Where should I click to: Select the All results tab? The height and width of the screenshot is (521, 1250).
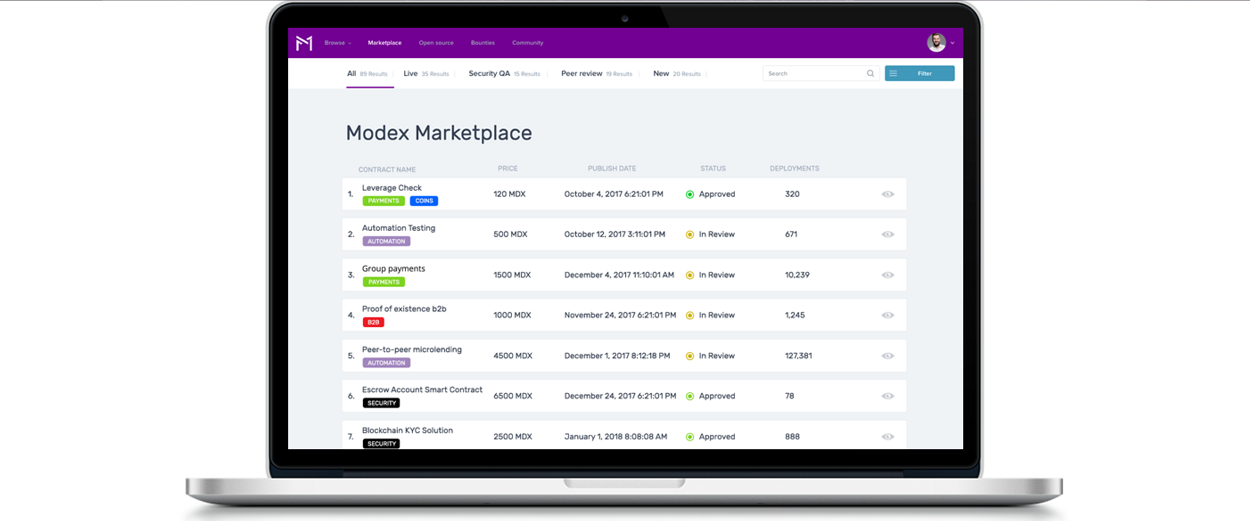coord(367,73)
